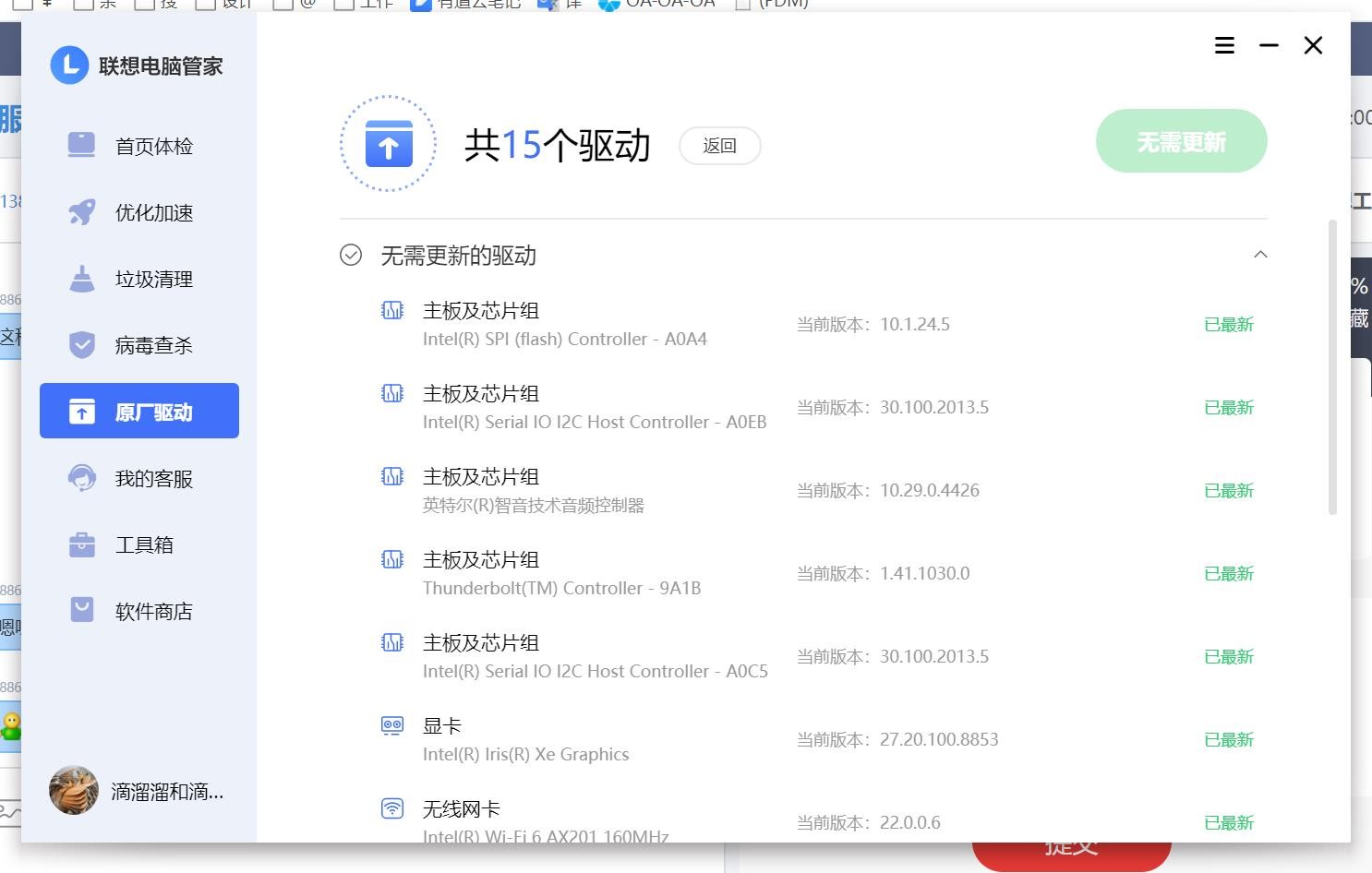Viewport: 1372px width, 873px height.
Task: Click the 无需更新的驱动 check circle icon
Action: click(351, 255)
